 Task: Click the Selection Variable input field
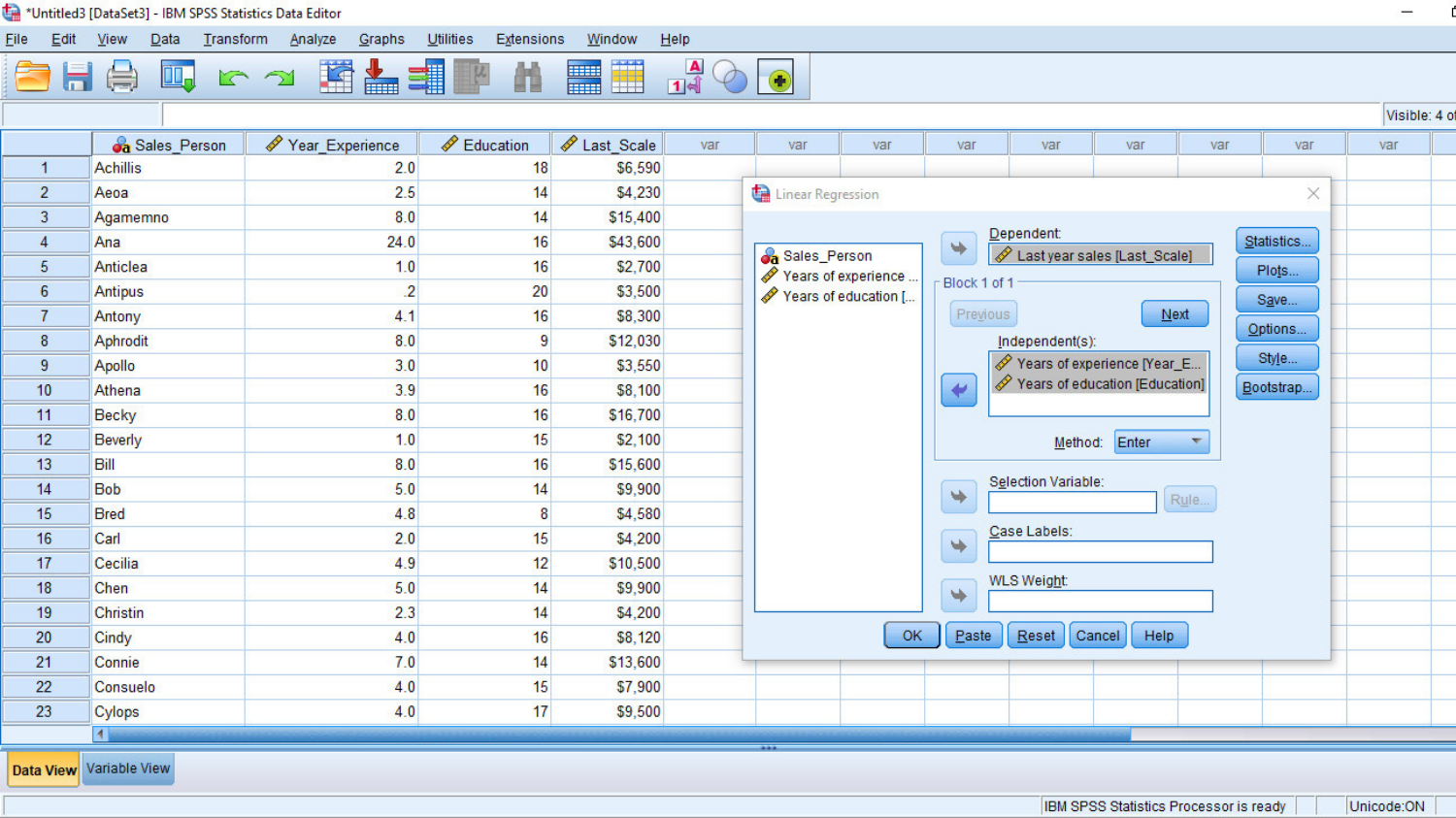click(x=1073, y=502)
